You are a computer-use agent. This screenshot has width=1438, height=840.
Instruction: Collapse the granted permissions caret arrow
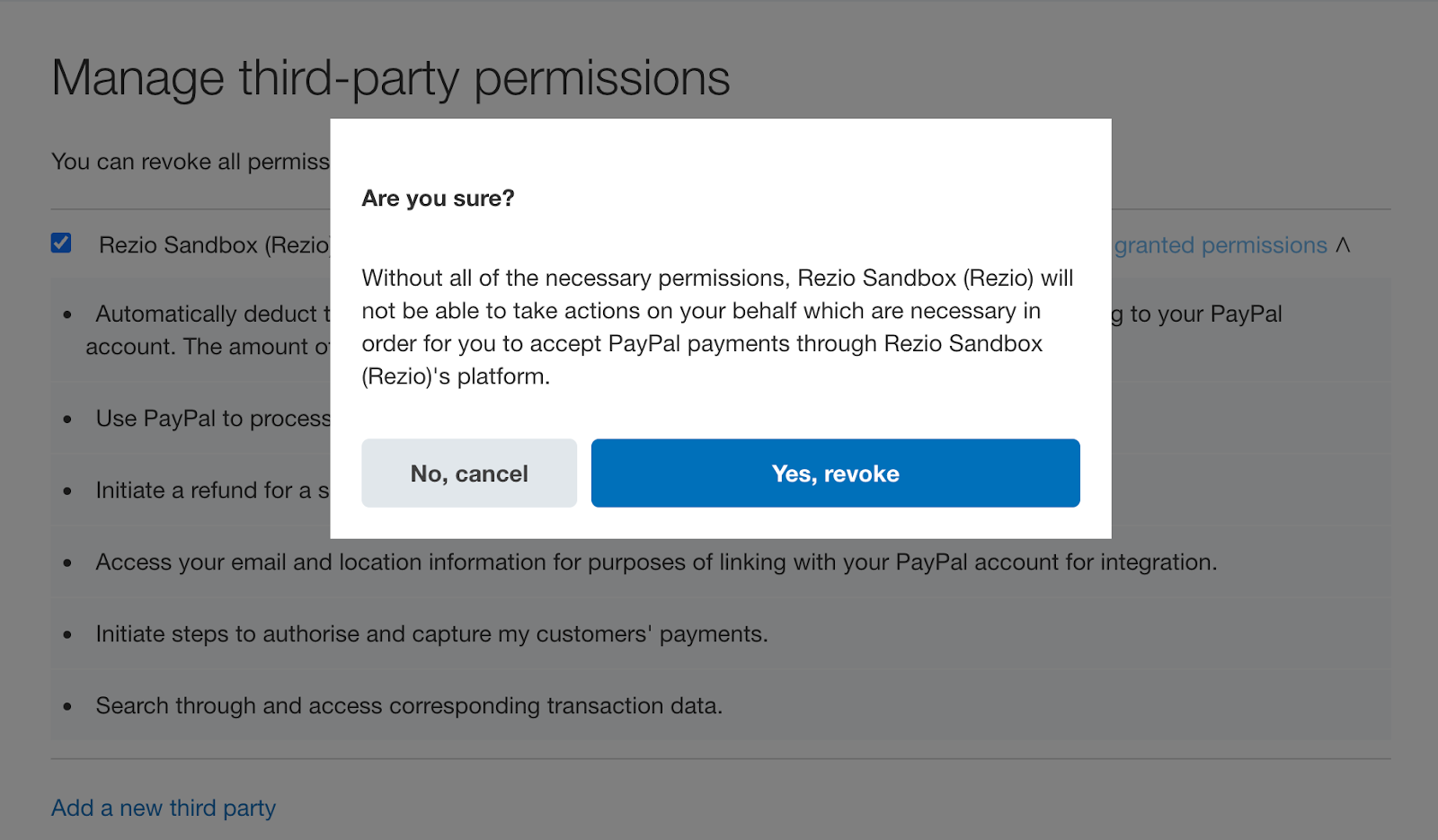click(1343, 244)
